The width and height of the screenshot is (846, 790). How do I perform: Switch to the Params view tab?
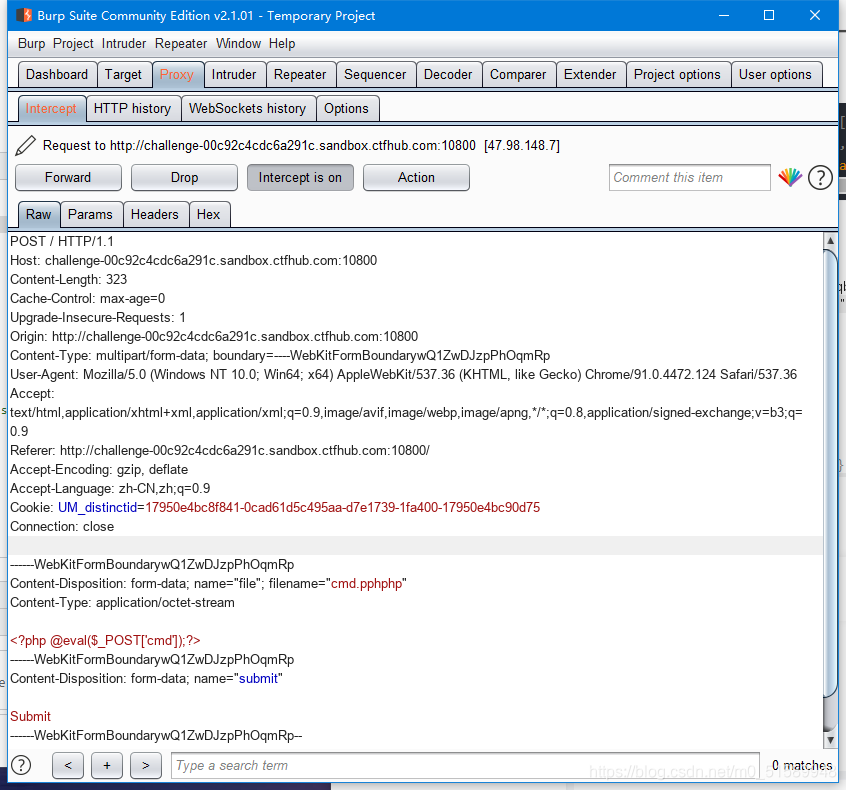[x=90, y=215]
